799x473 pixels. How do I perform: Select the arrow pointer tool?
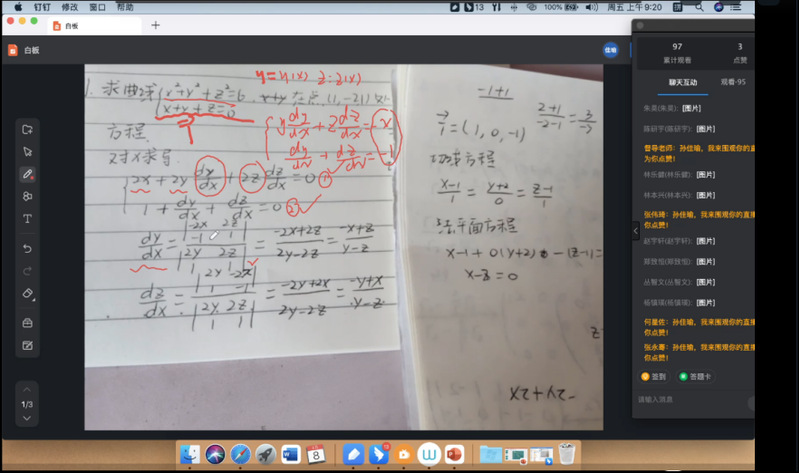[27, 152]
